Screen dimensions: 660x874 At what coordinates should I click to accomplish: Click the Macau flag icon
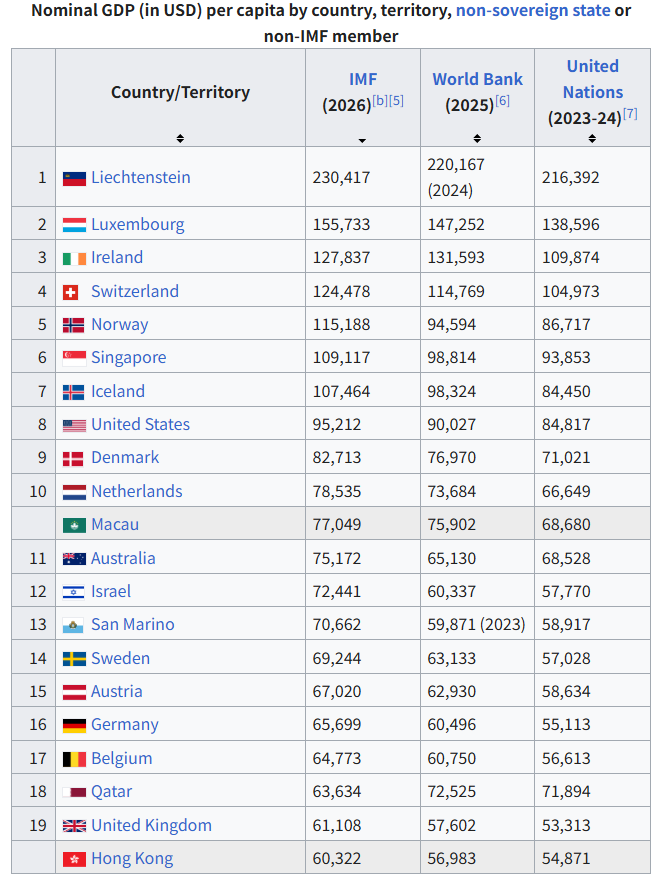point(74,526)
